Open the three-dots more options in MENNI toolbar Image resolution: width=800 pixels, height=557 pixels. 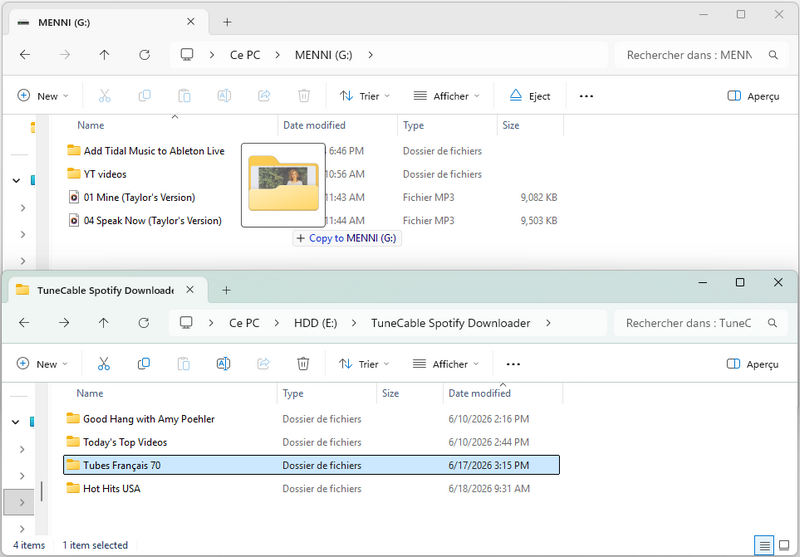point(586,96)
